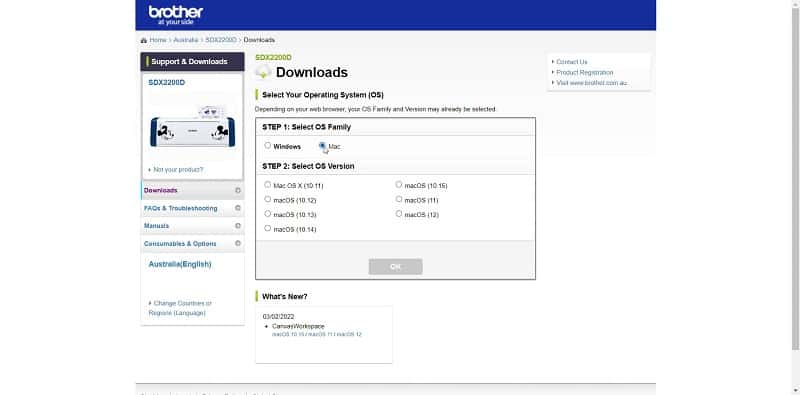The width and height of the screenshot is (800, 395).
Task: Choose macOS (10.15) version
Action: 398,185
